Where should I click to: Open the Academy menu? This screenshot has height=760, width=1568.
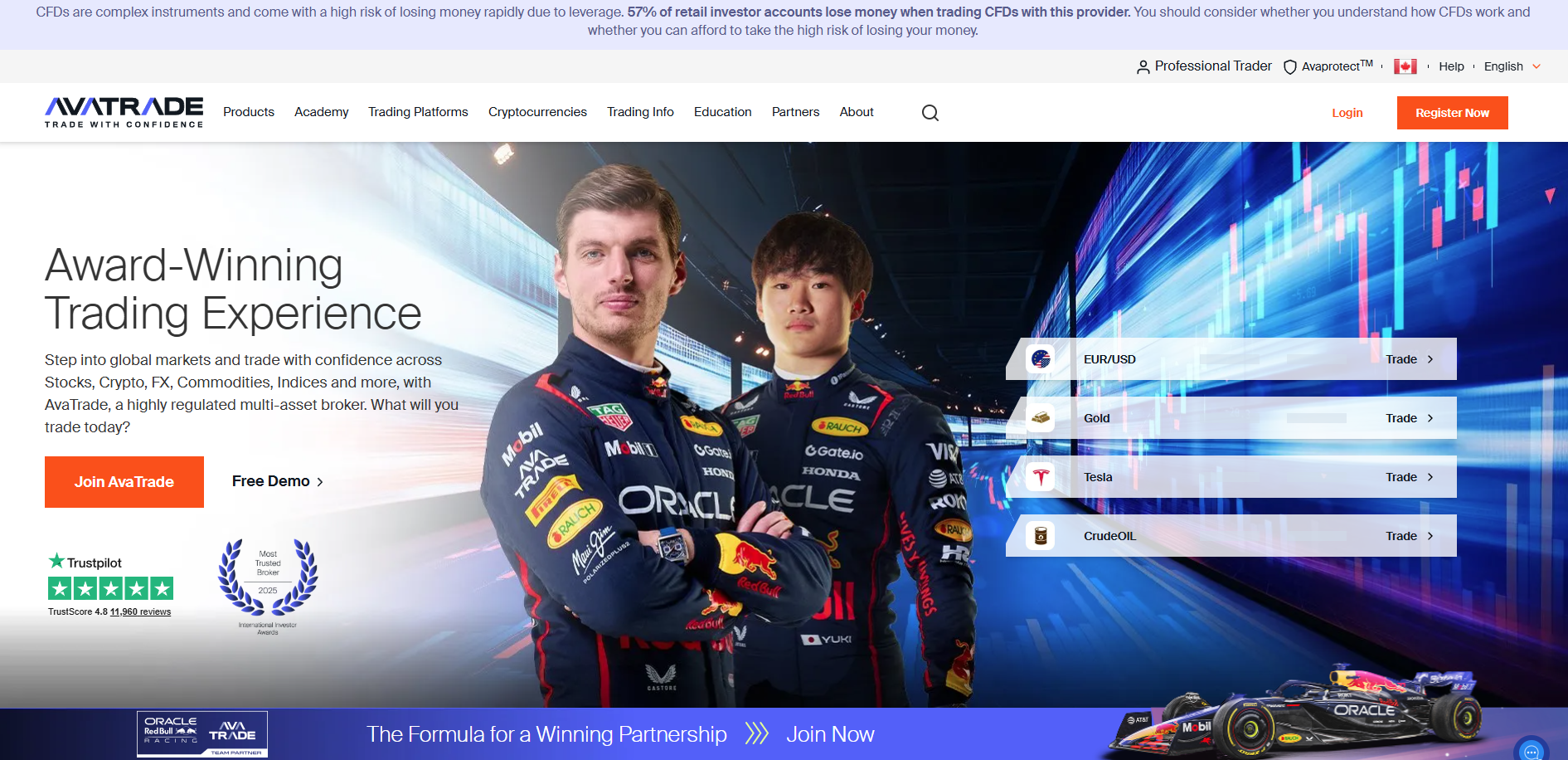[322, 112]
